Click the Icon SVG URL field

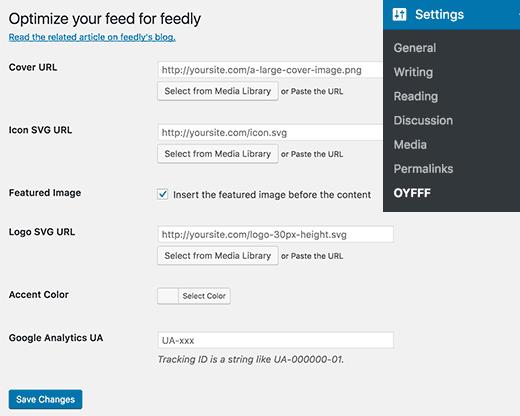tap(270, 133)
